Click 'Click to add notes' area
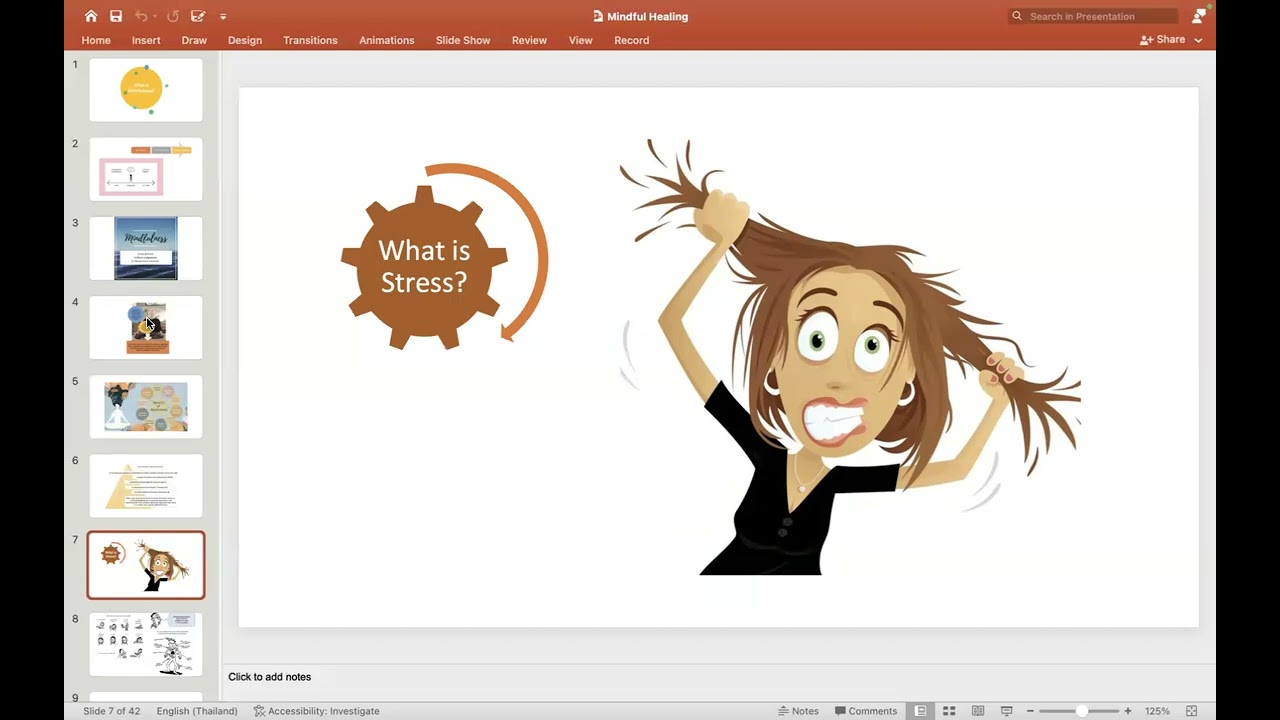The width and height of the screenshot is (1280, 720). pos(270,677)
